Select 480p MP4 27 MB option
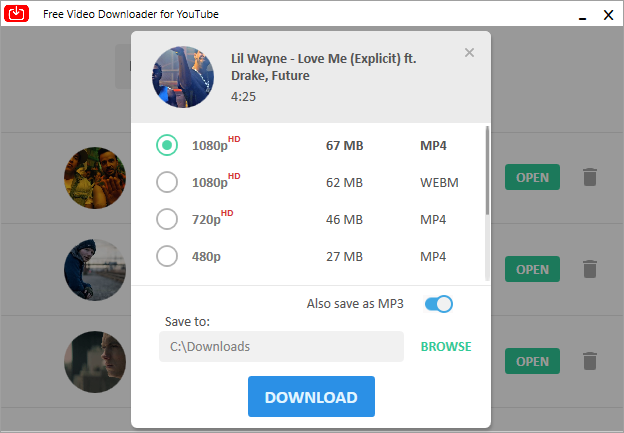Viewport: 624px width, 433px height. coord(167,256)
